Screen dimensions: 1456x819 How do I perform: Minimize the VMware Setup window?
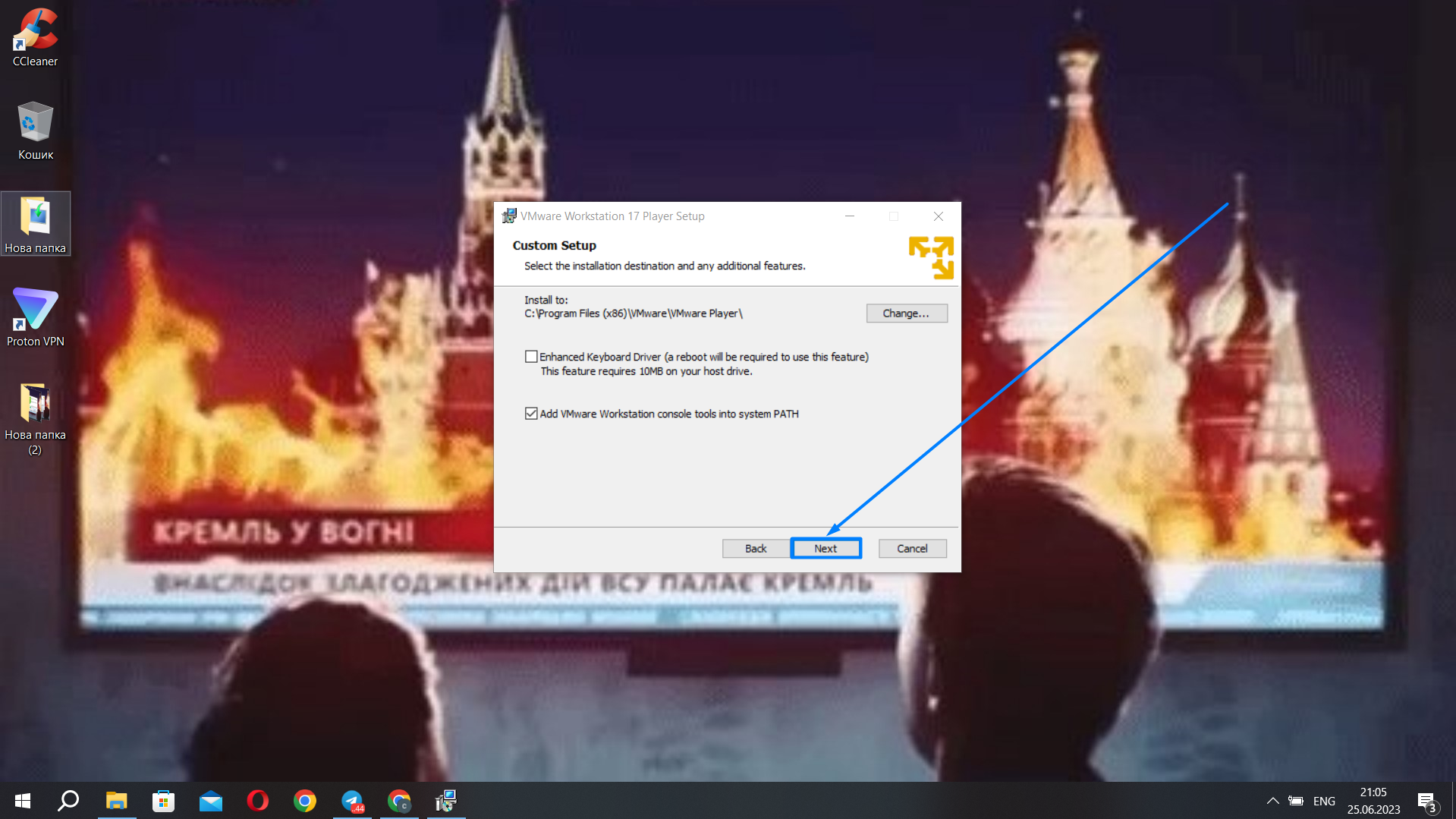click(x=850, y=216)
